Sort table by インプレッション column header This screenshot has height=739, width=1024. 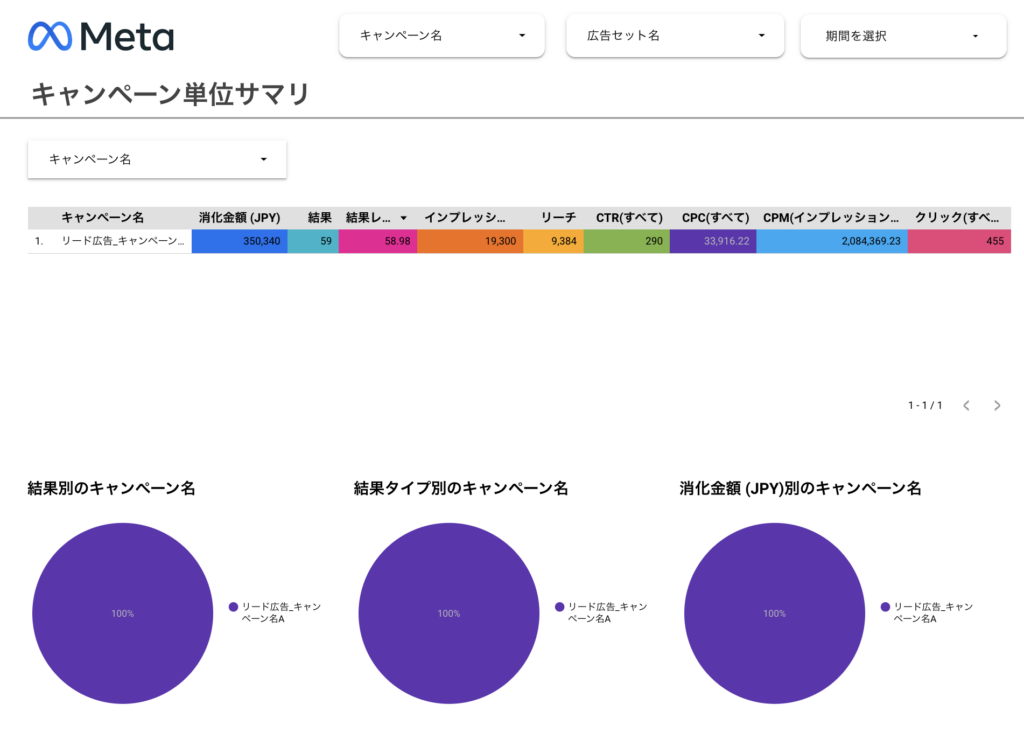pyautogui.click(x=464, y=217)
